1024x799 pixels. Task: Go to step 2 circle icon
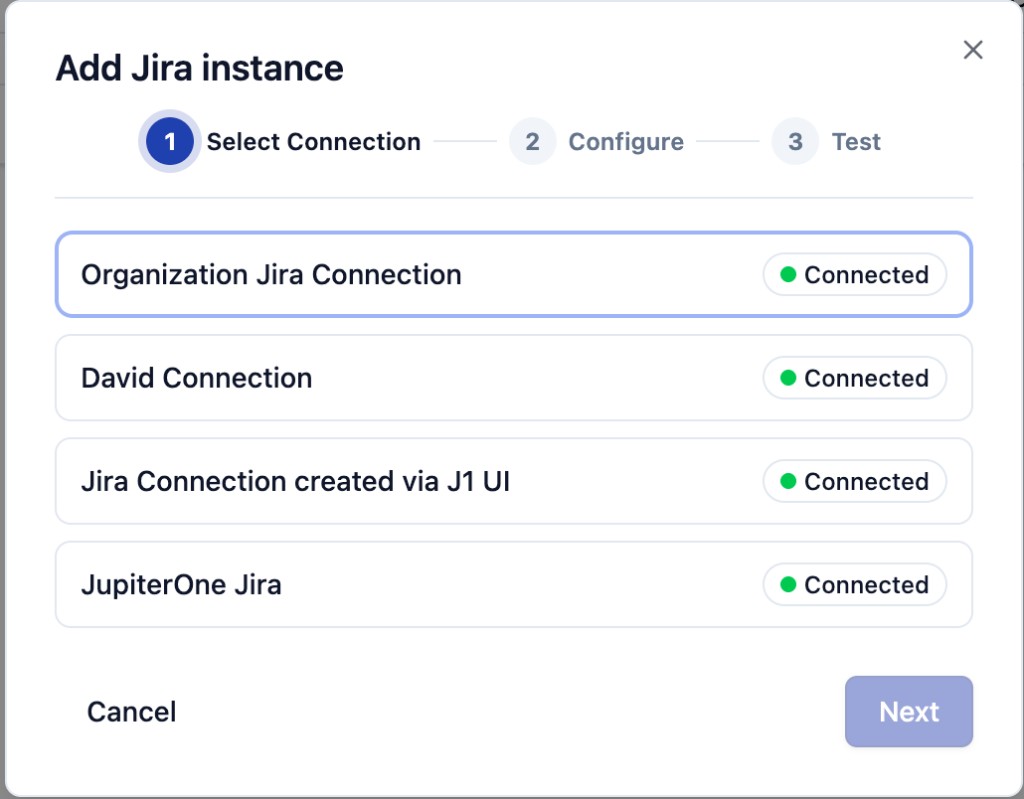pyautogui.click(x=532, y=141)
